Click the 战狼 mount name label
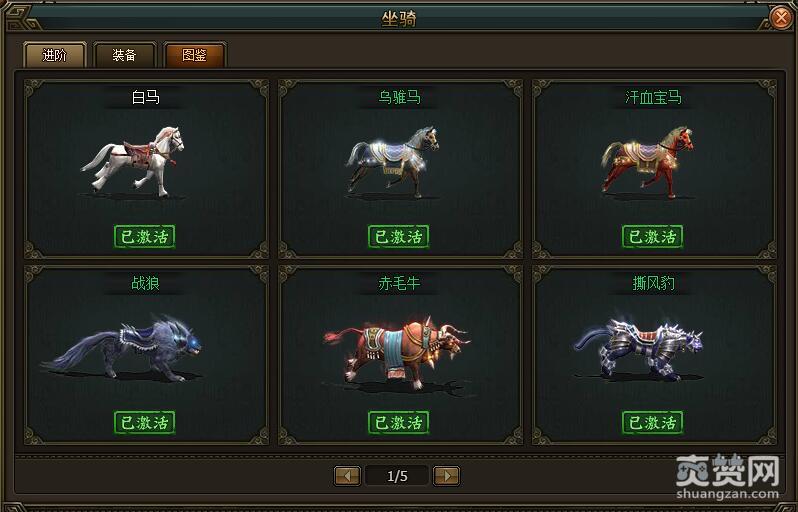 (146, 283)
